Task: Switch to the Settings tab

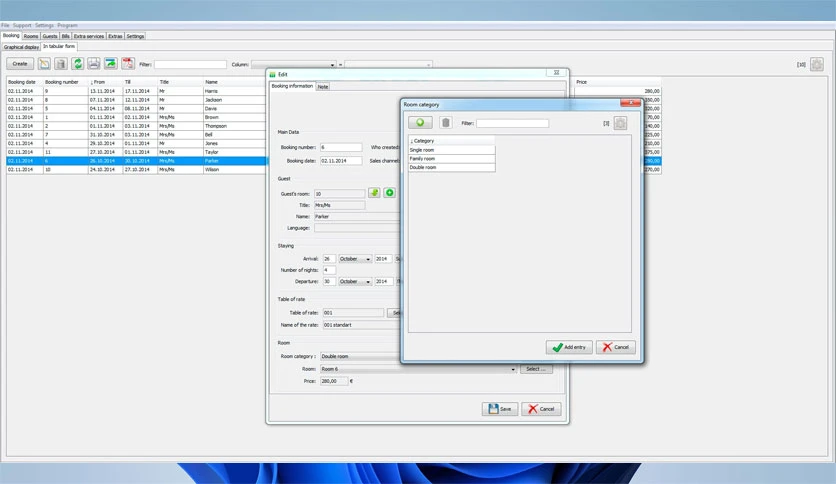Action: click(x=135, y=36)
